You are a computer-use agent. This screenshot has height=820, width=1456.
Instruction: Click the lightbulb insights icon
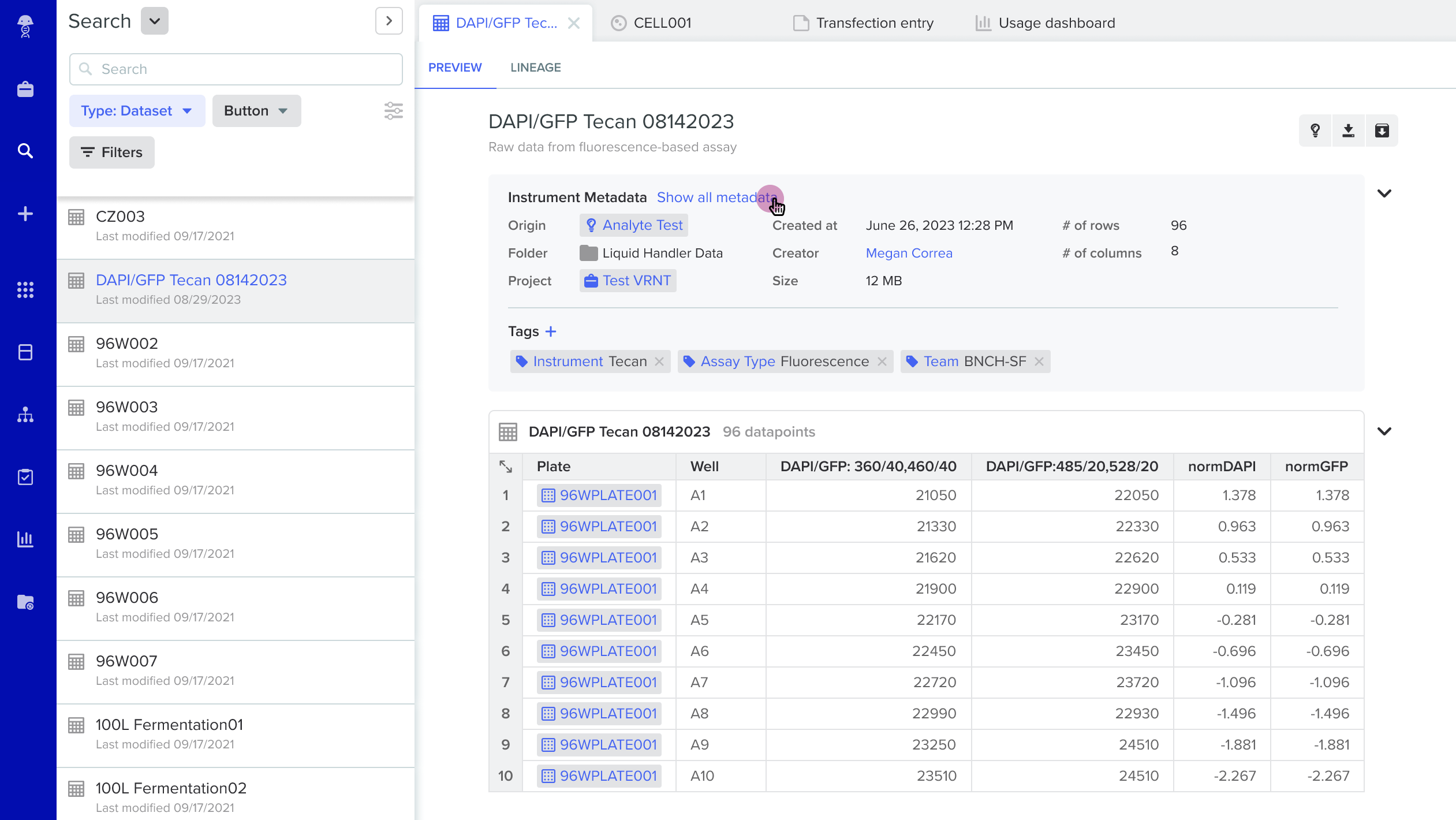(1315, 131)
